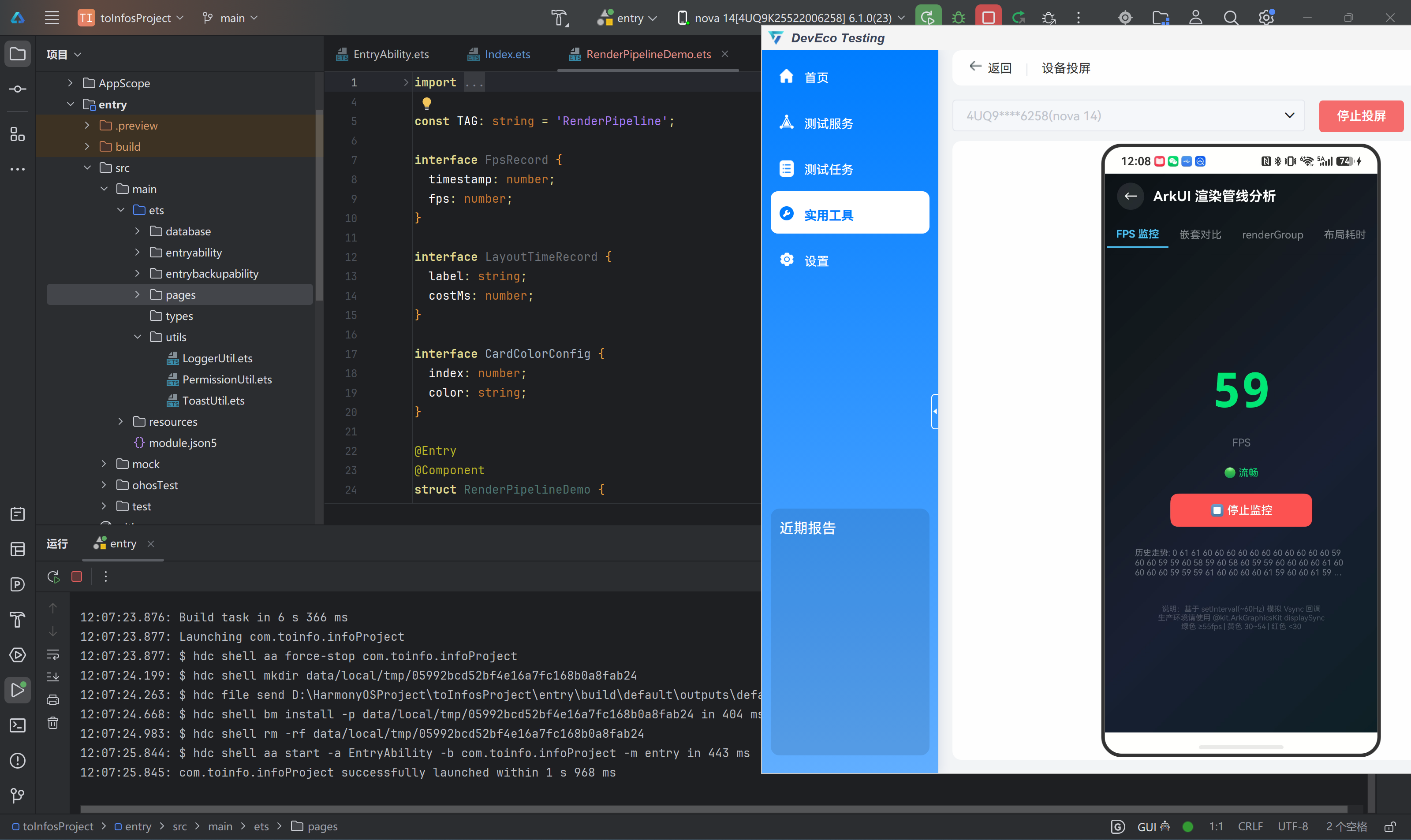Screen dimensions: 1411x840
Task: Open the main branch dropdown
Action: pyautogui.click(x=231, y=18)
